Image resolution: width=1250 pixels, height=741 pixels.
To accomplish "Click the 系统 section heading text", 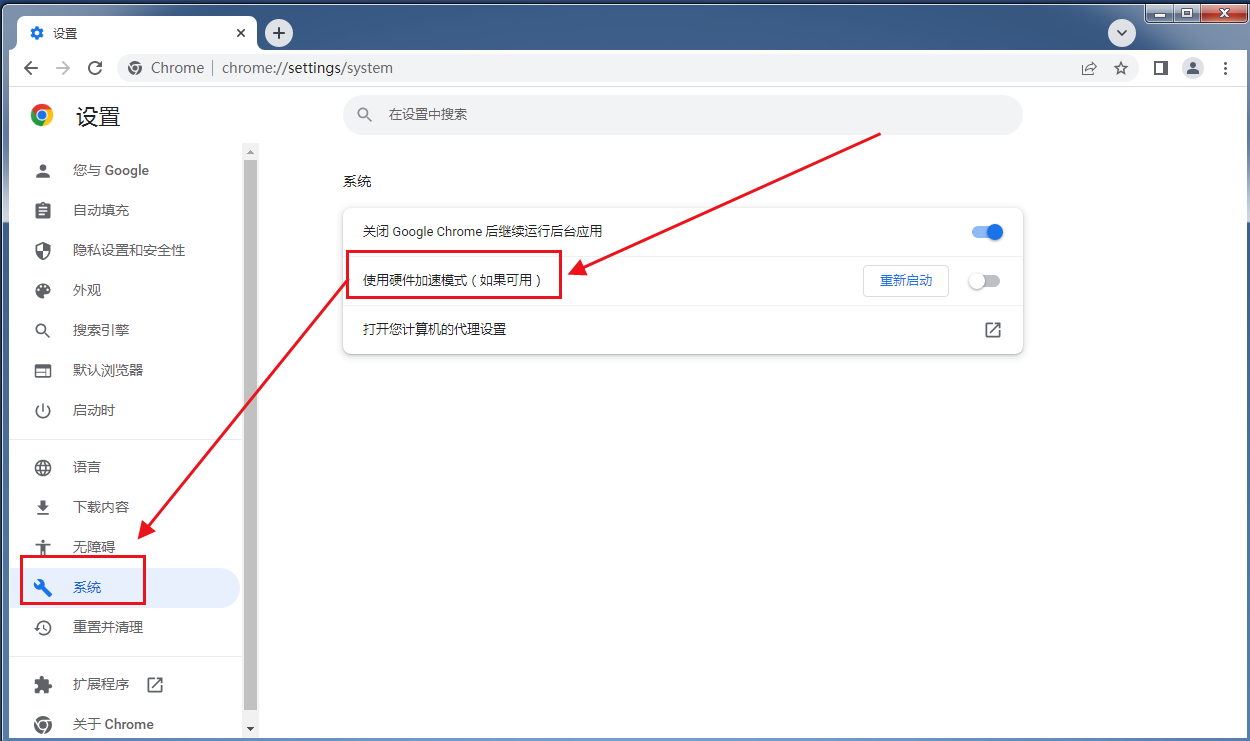I will pyautogui.click(x=357, y=182).
